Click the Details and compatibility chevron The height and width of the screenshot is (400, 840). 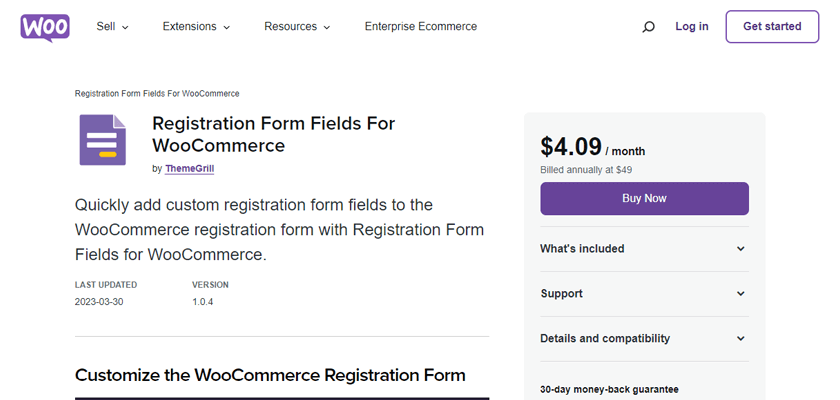click(741, 339)
